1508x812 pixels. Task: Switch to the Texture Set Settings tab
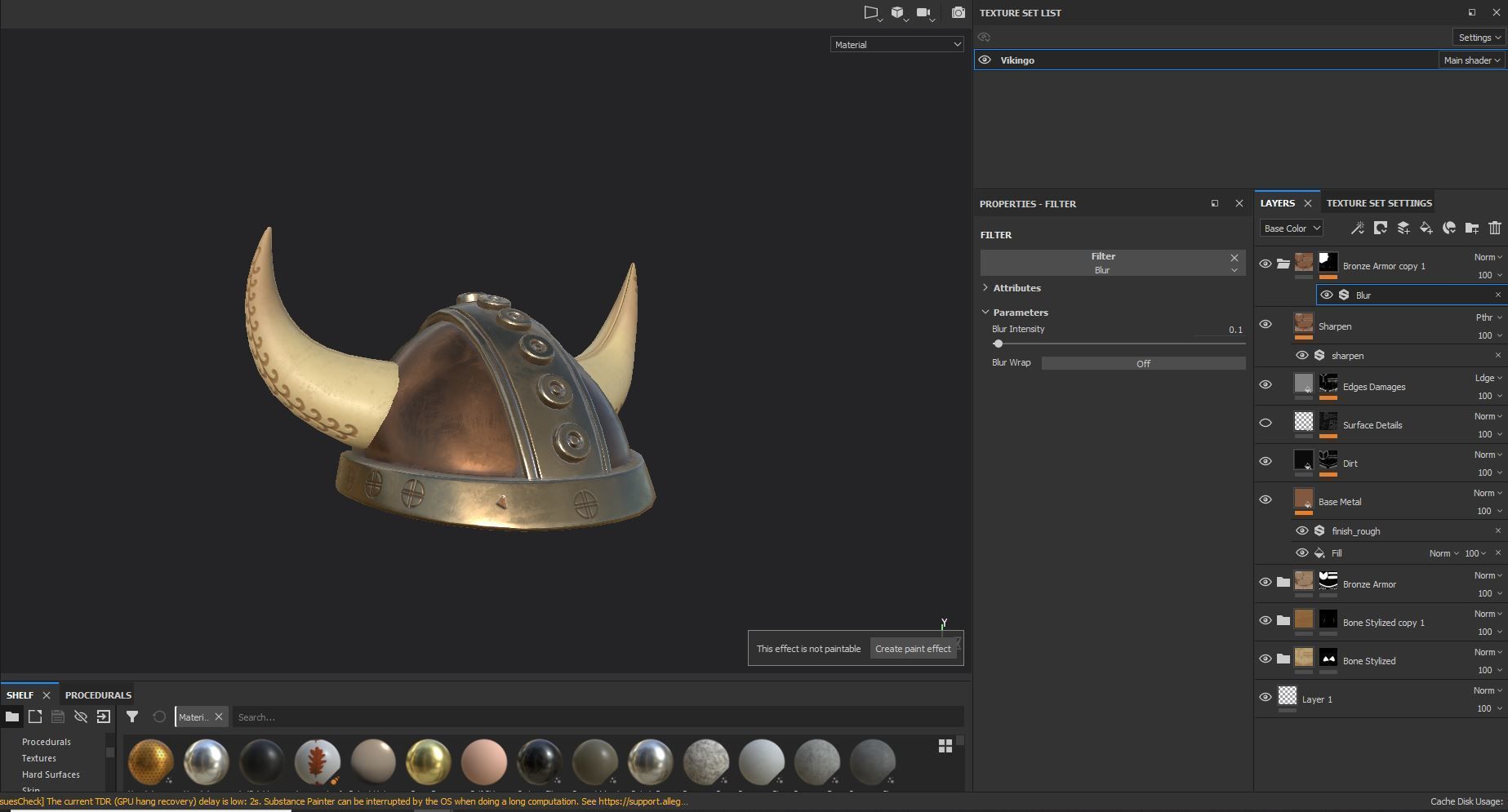pyautogui.click(x=1379, y=203)
